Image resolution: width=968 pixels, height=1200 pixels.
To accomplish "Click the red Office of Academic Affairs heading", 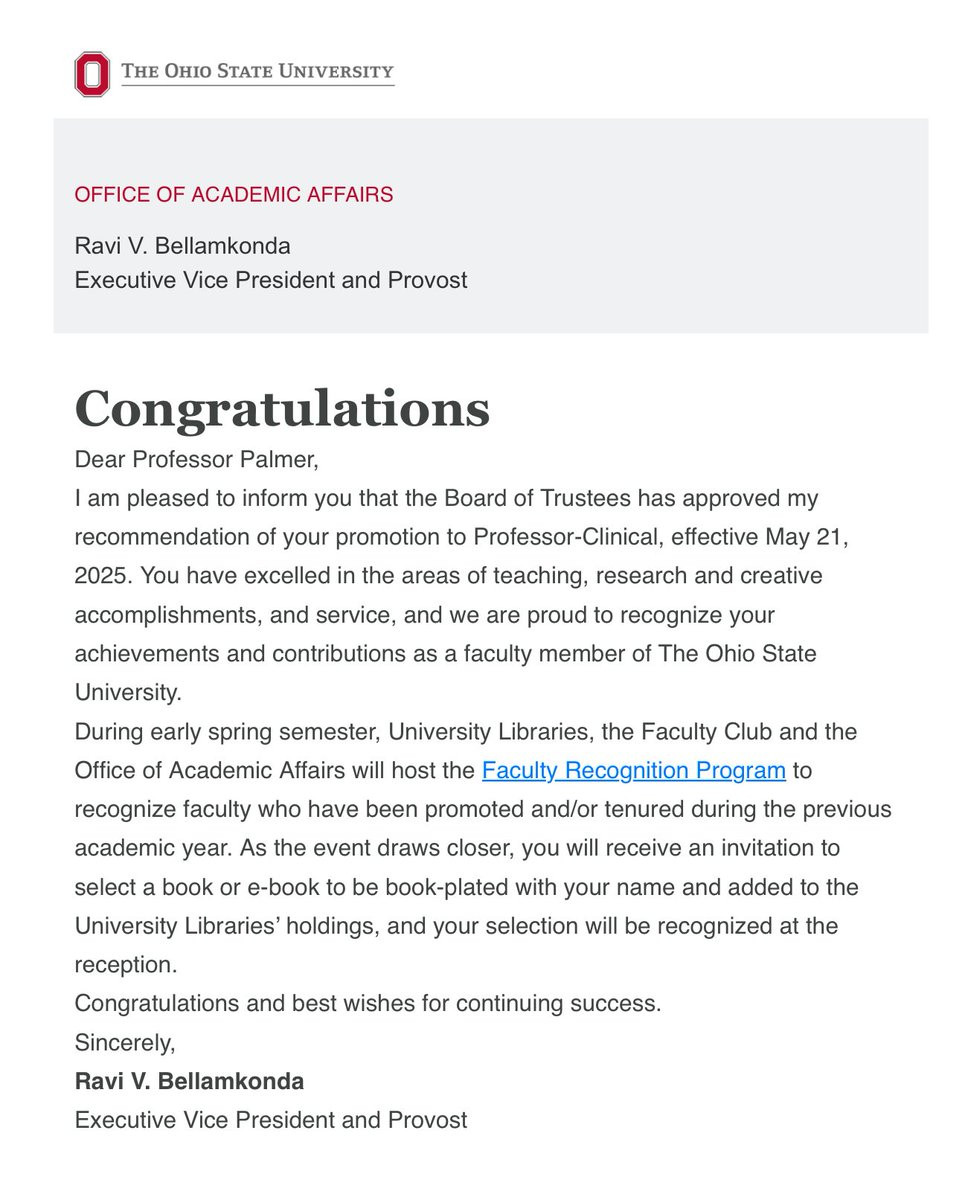I will [x=234, y=194].
